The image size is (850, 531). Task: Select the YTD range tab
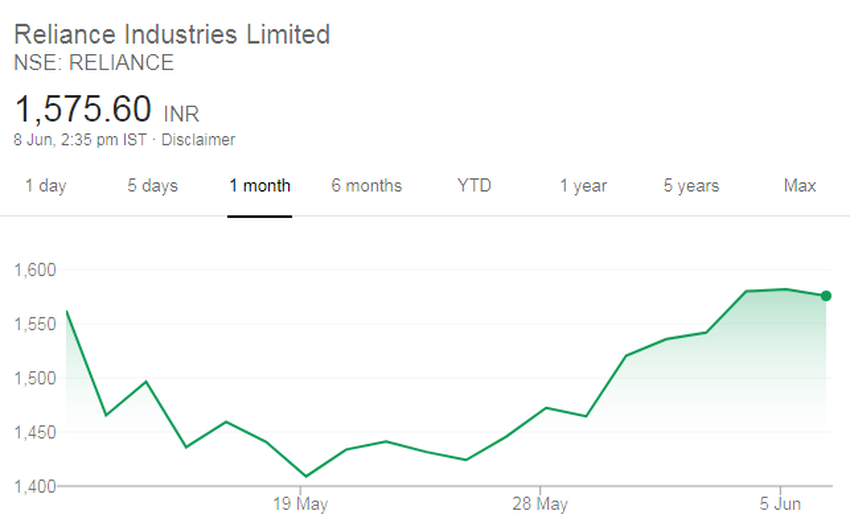pyautogui.click(x=474, y=186)
